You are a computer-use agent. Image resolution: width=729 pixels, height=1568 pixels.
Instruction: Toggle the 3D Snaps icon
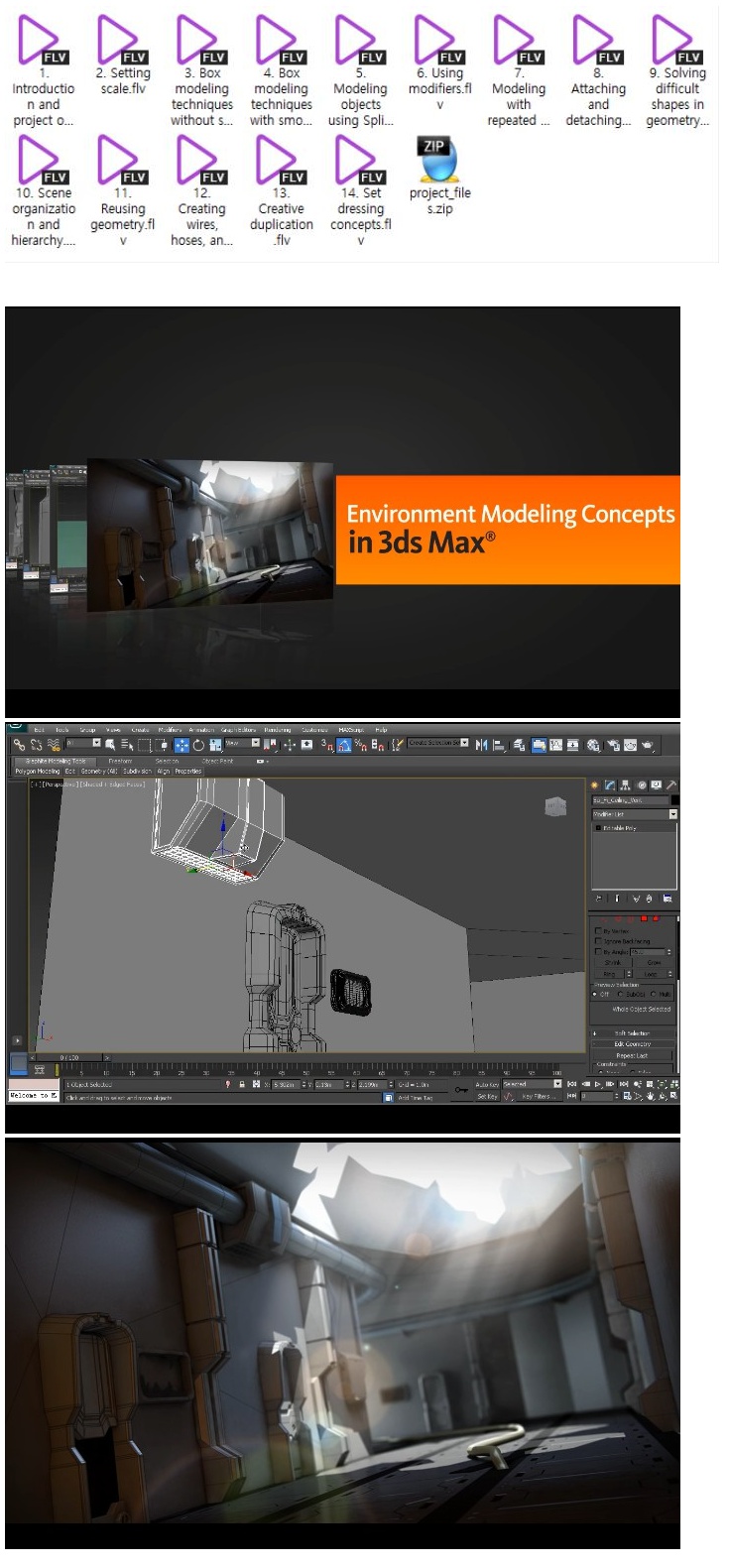[x=326, y=744]
